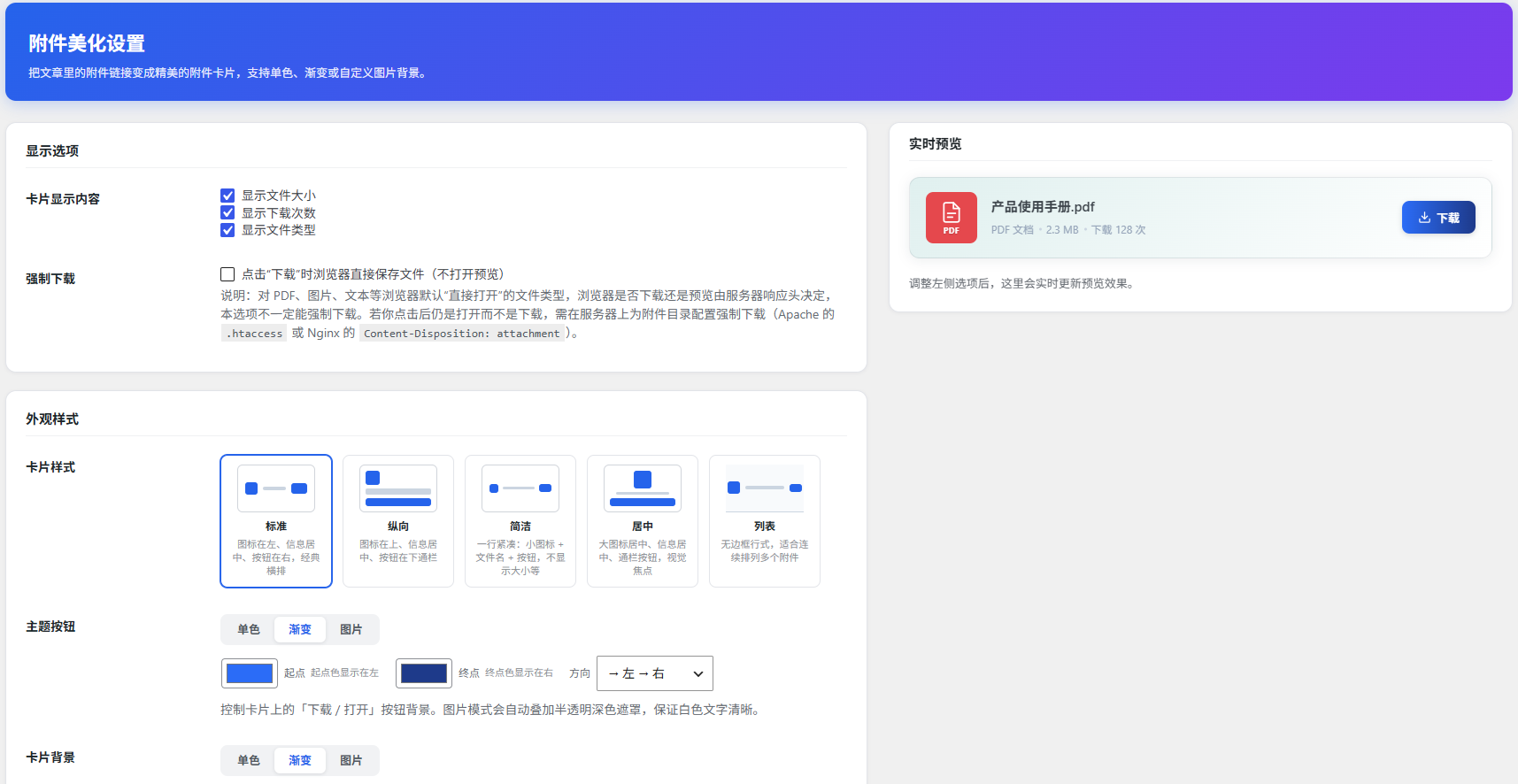Toggle the 显示文件类型 checkbox
This screenshot has height=784, width=1518.
click(x=227, y=230)
